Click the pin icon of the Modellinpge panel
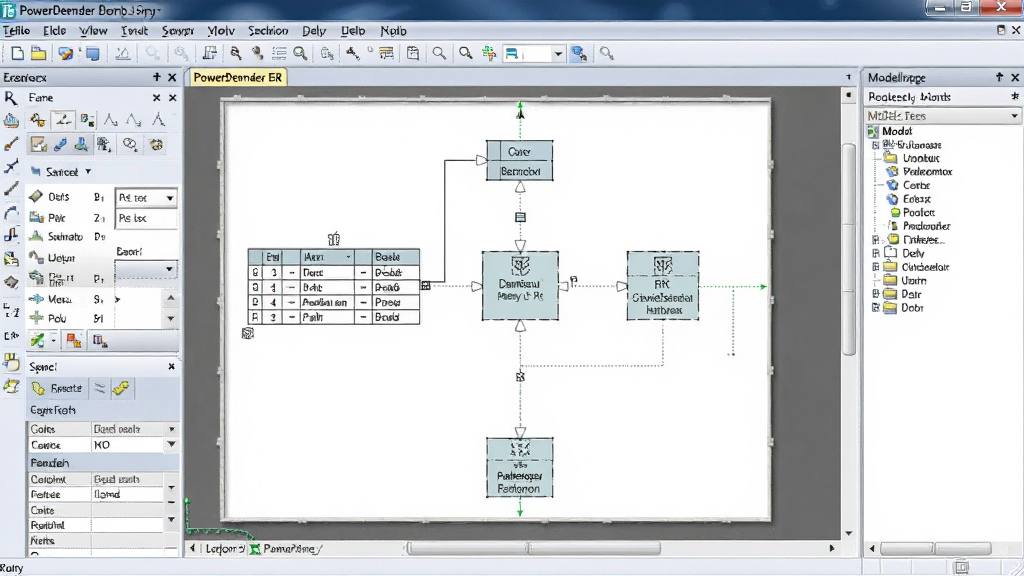Screen dimensions: 1024x576 click(x=999, y=77)
